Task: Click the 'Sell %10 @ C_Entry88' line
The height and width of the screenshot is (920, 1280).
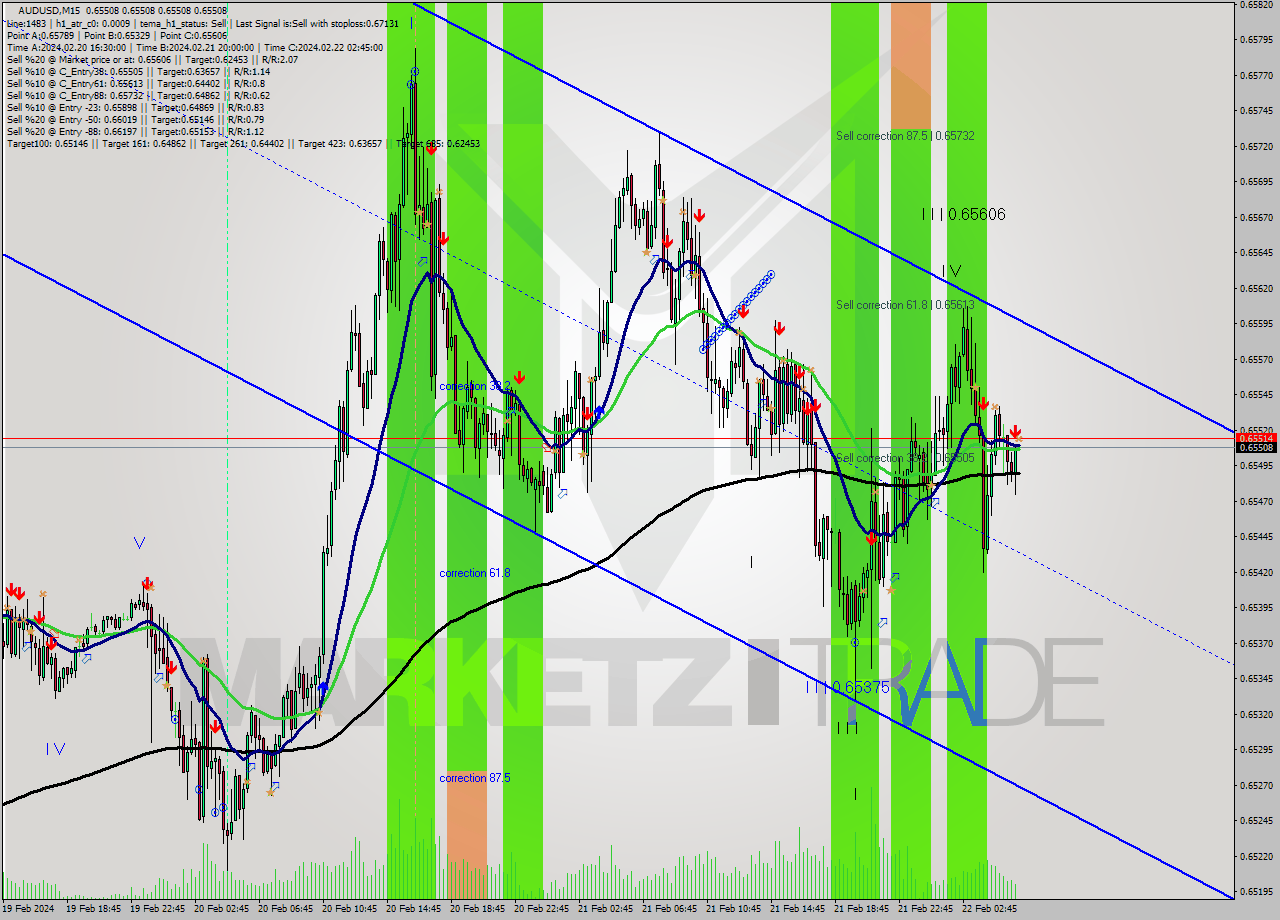Action: pyautogui.click(x=138, y=95)
